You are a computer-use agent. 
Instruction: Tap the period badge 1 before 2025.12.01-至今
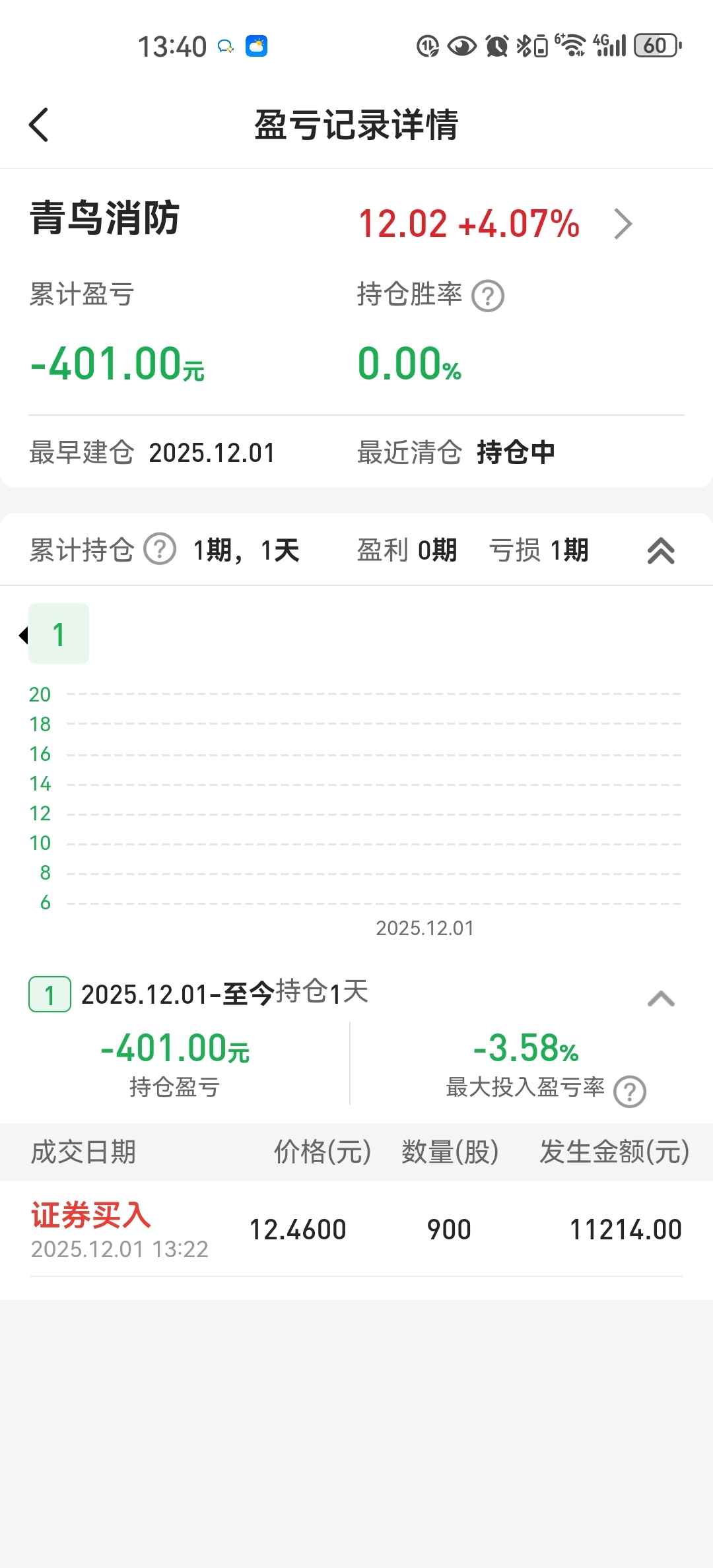[50, 994]
